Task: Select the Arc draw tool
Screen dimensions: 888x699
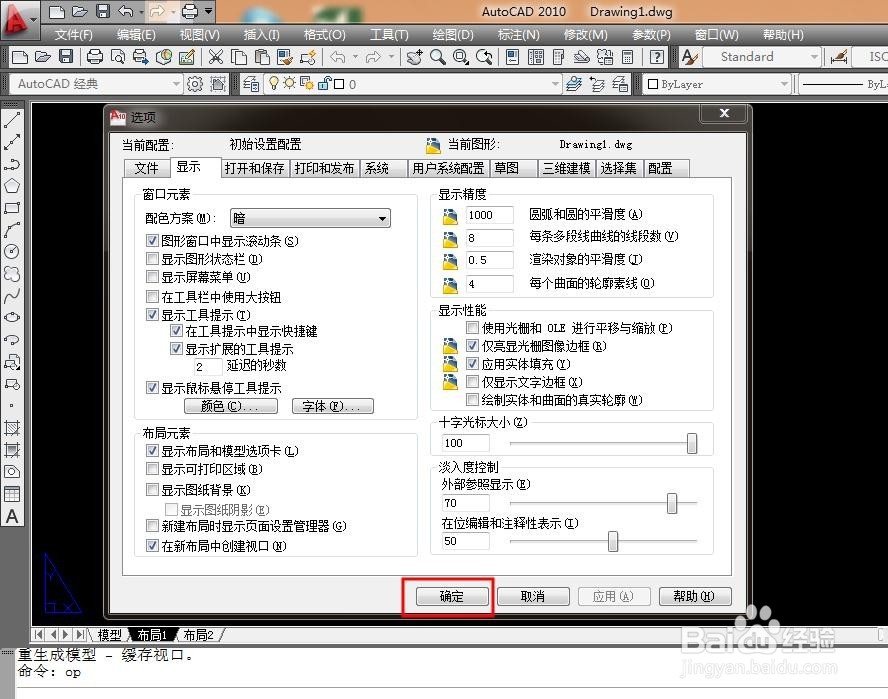Action: pyautogui.click(x=12, y=229)
